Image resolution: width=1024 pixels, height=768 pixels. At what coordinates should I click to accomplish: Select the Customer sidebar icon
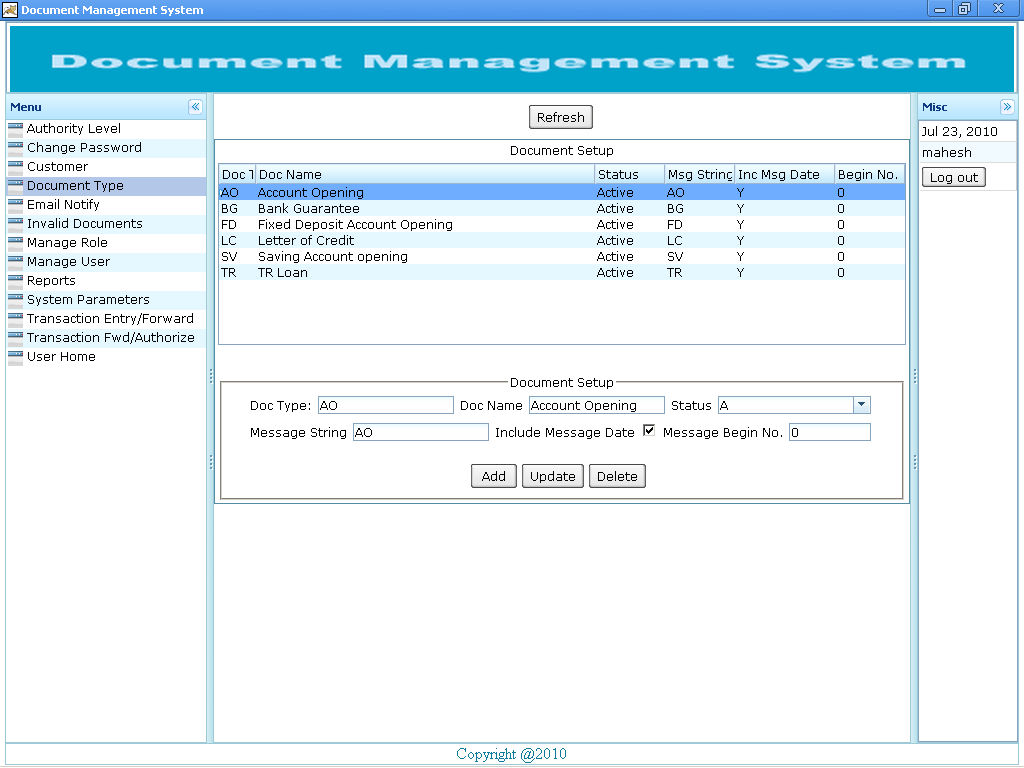(15, 166)
